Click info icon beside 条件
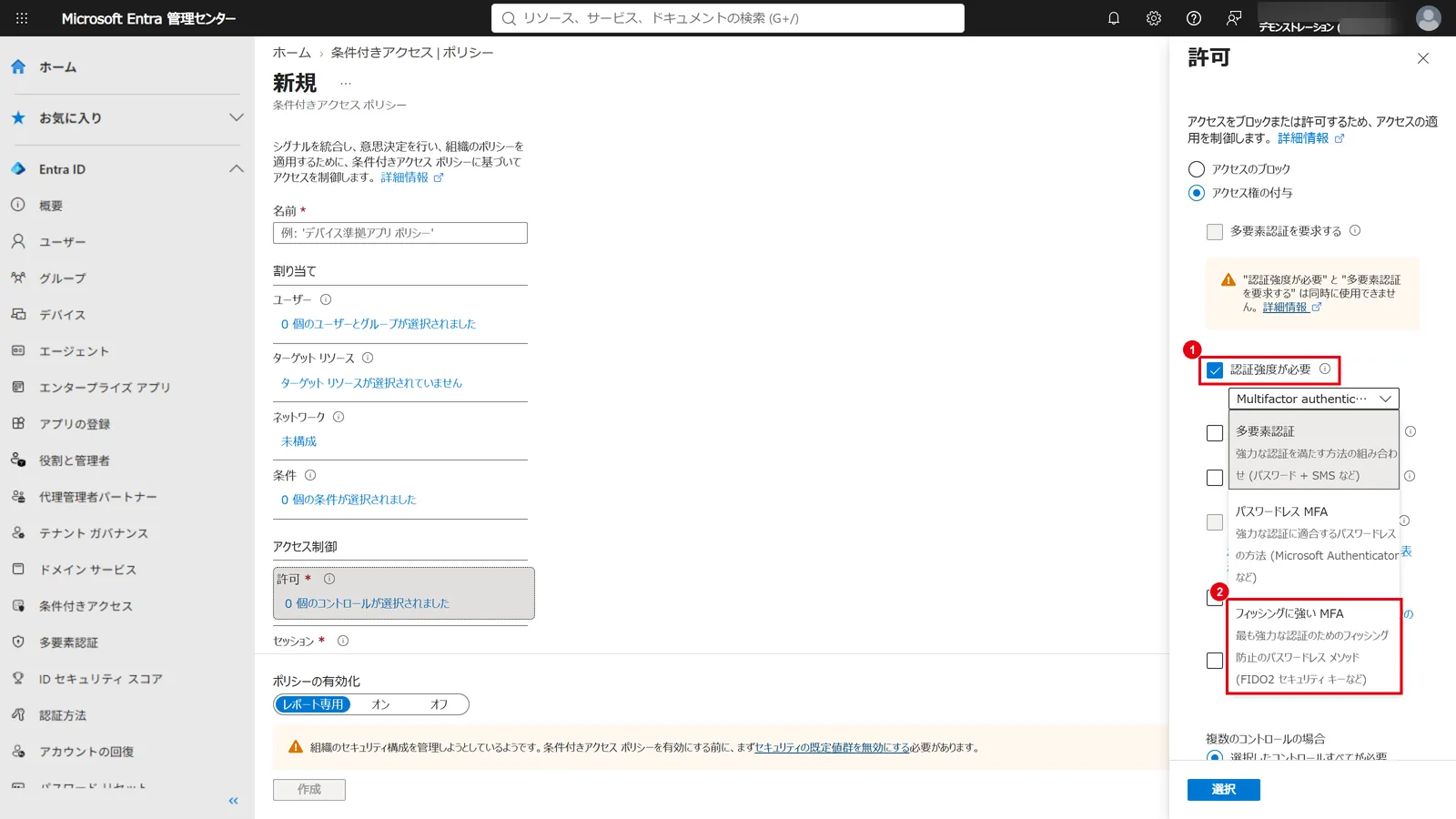The image size is (1456, 819). point(310,475)
